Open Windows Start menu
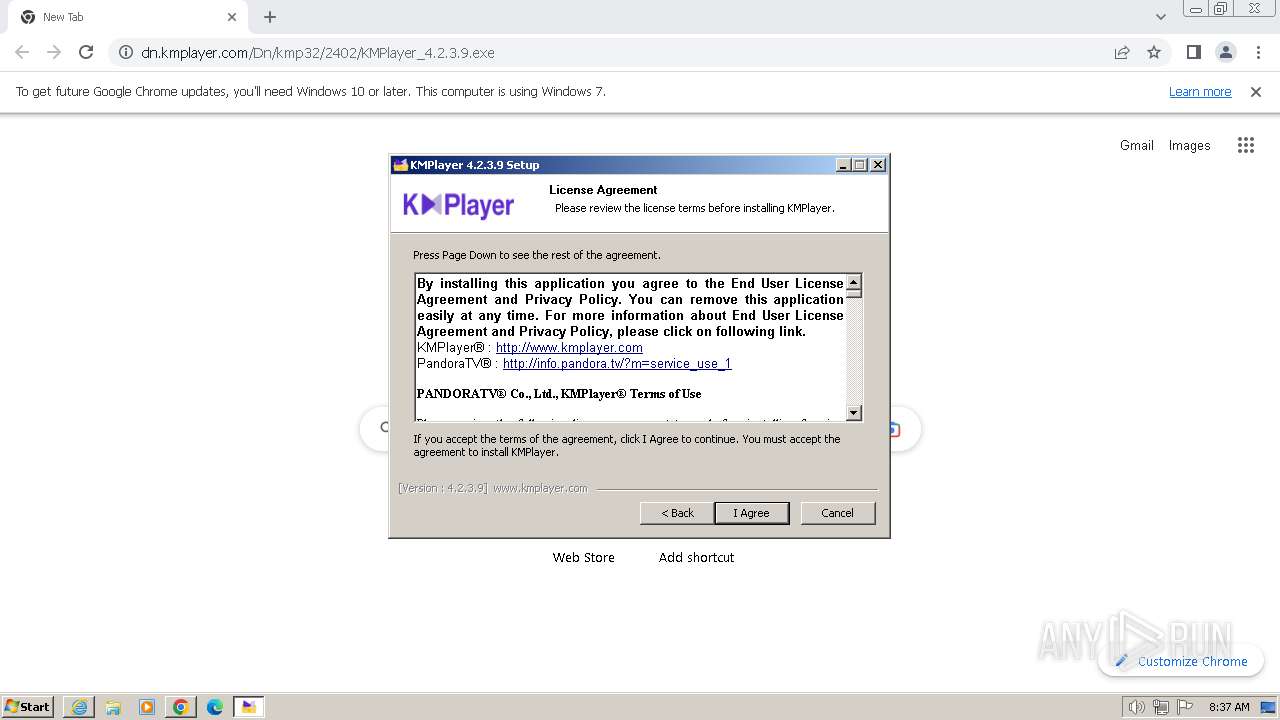The image size is (1280, 720). (28, 706)
